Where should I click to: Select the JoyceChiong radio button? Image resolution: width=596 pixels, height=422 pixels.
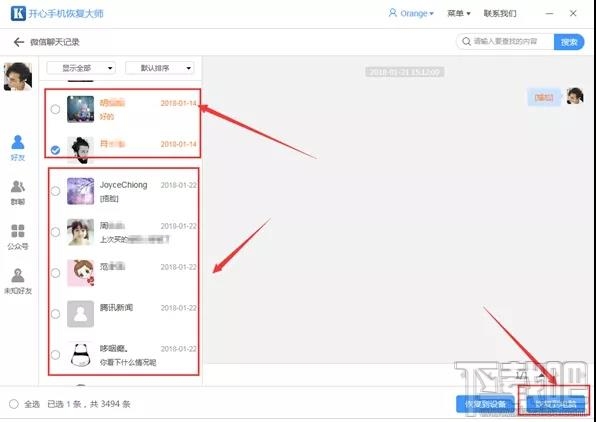click(55, 191)
